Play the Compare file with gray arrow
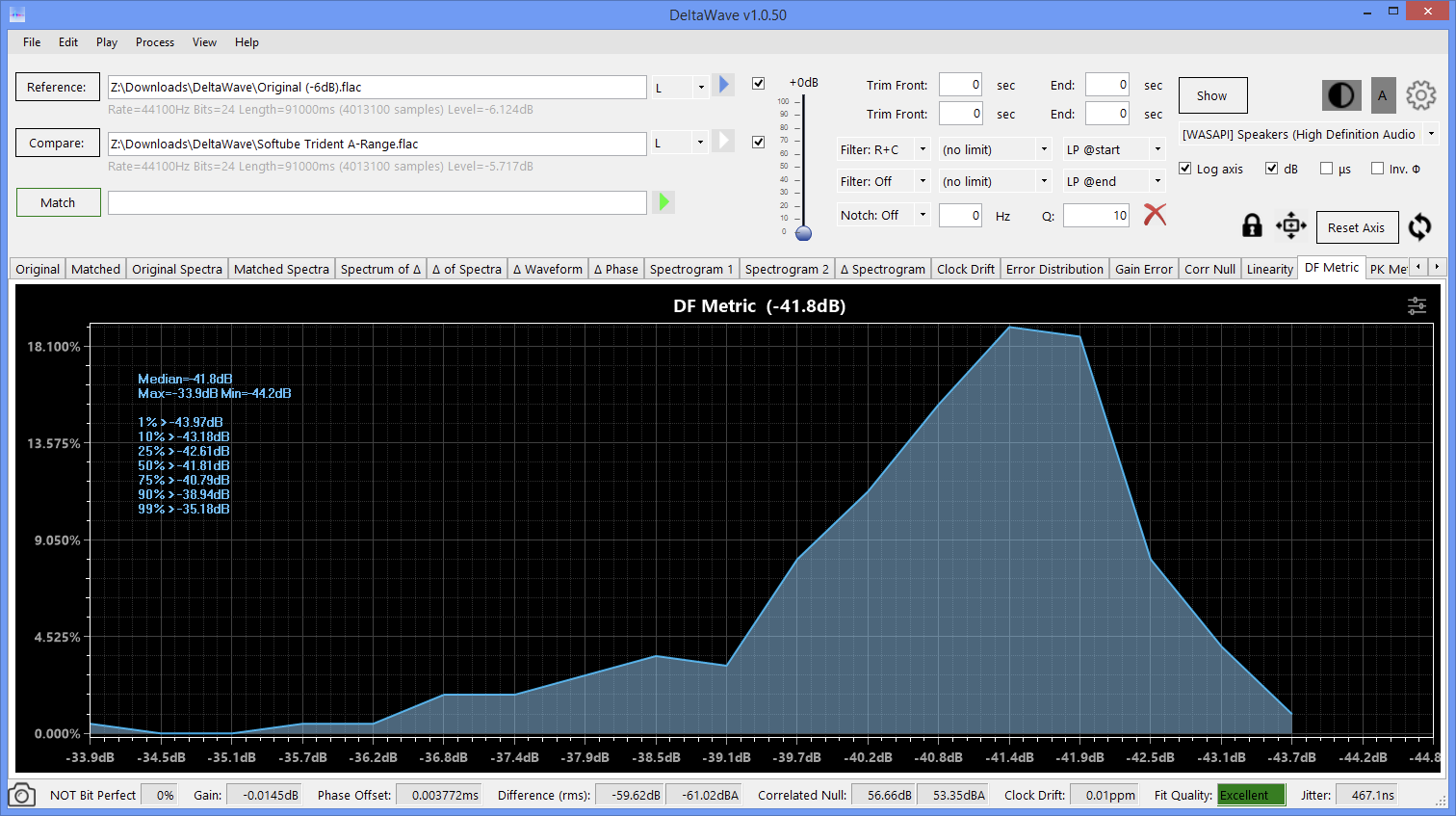 coord(724,141)
